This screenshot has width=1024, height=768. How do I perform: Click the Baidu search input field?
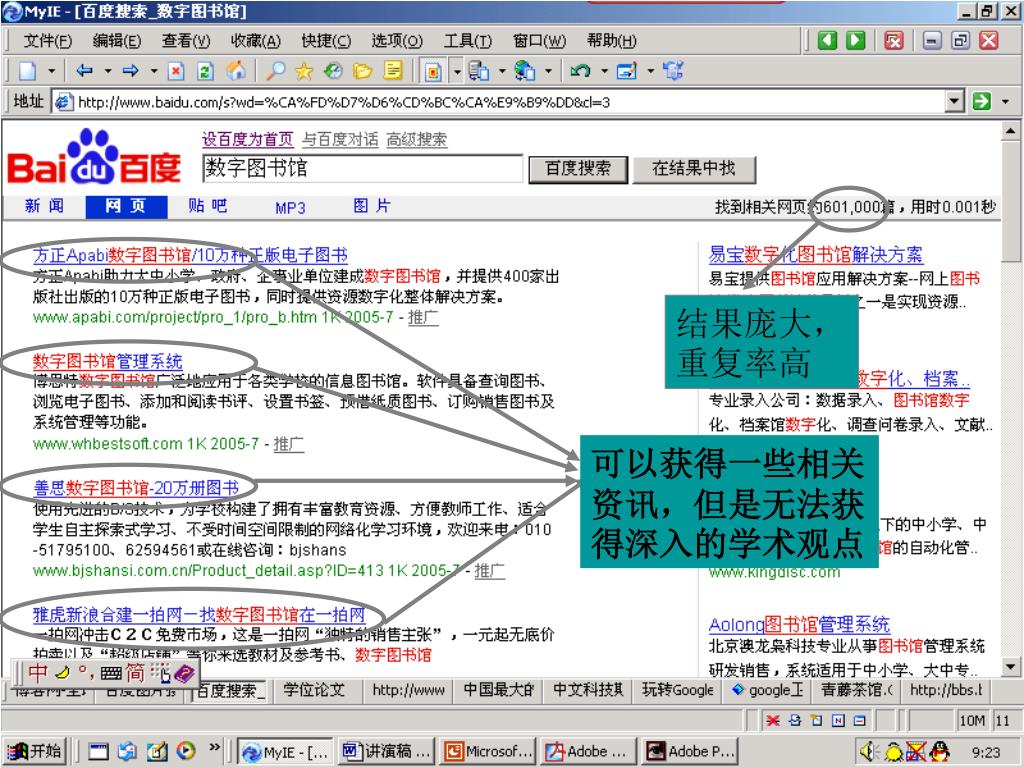(362, 168)
